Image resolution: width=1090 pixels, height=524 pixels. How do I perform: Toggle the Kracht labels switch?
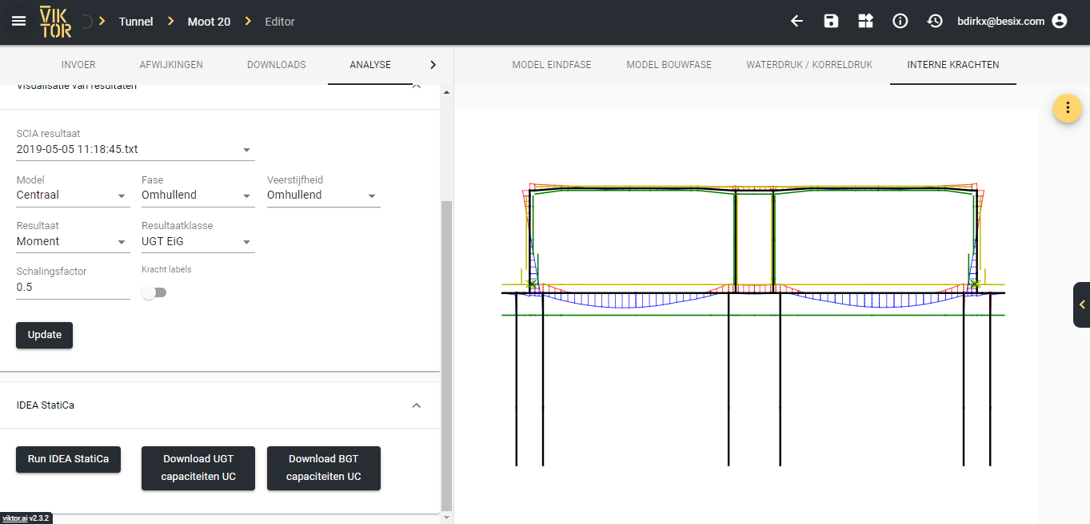(154, 293)
